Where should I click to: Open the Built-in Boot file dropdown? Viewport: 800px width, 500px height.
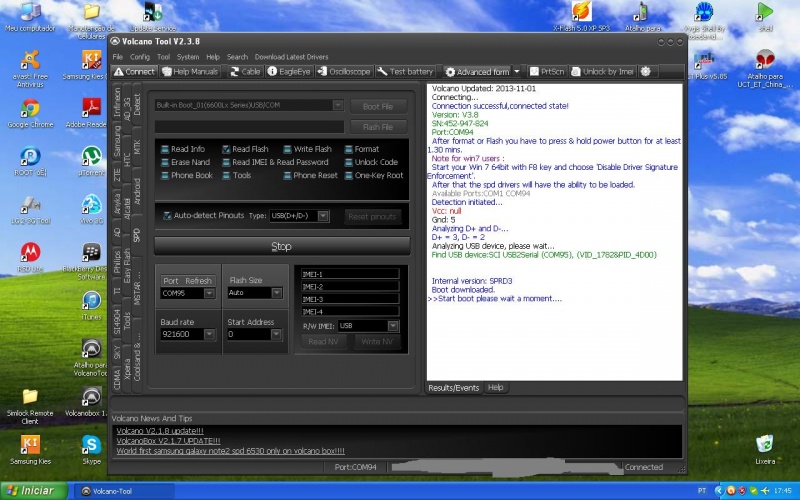pos(337,105)
